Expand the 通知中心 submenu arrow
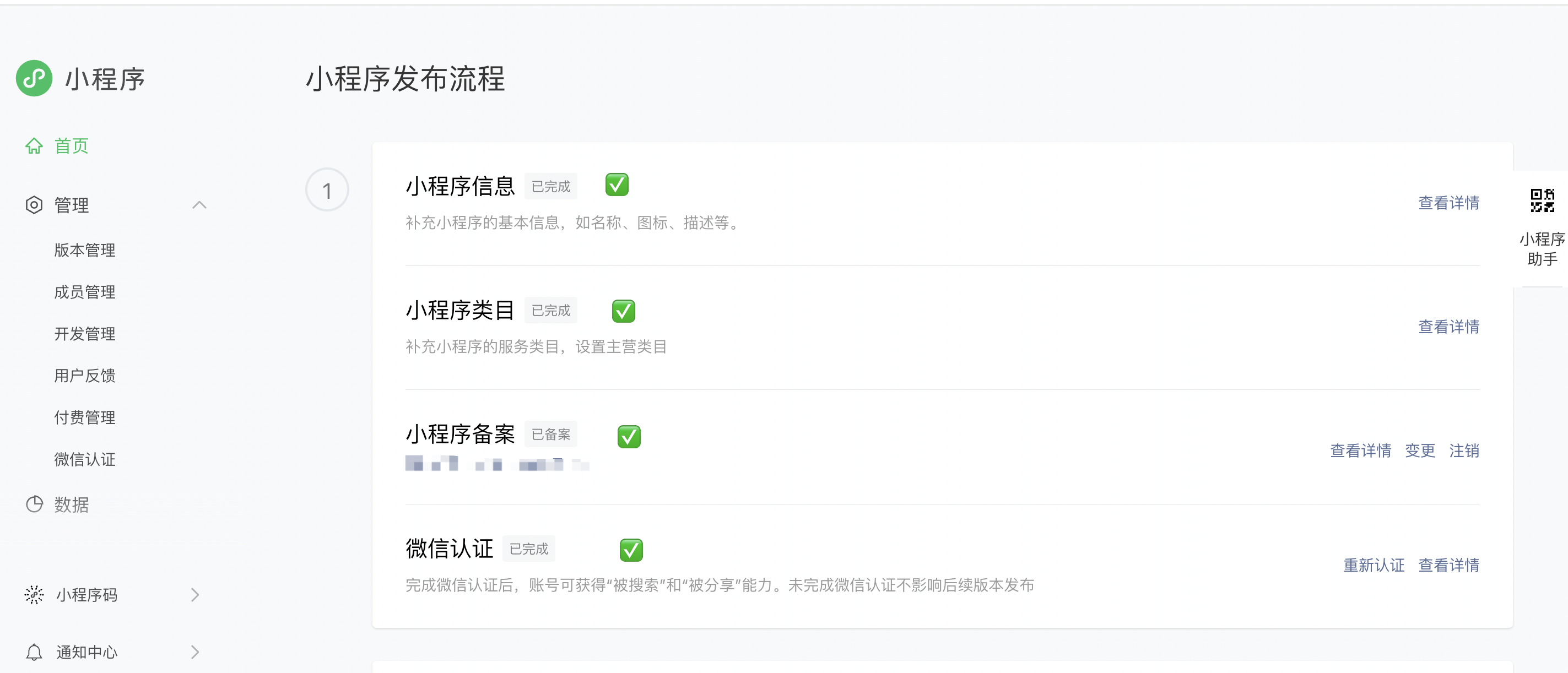Image resolution: width=1568 pixels, height=673 pixels. [195, 652]
